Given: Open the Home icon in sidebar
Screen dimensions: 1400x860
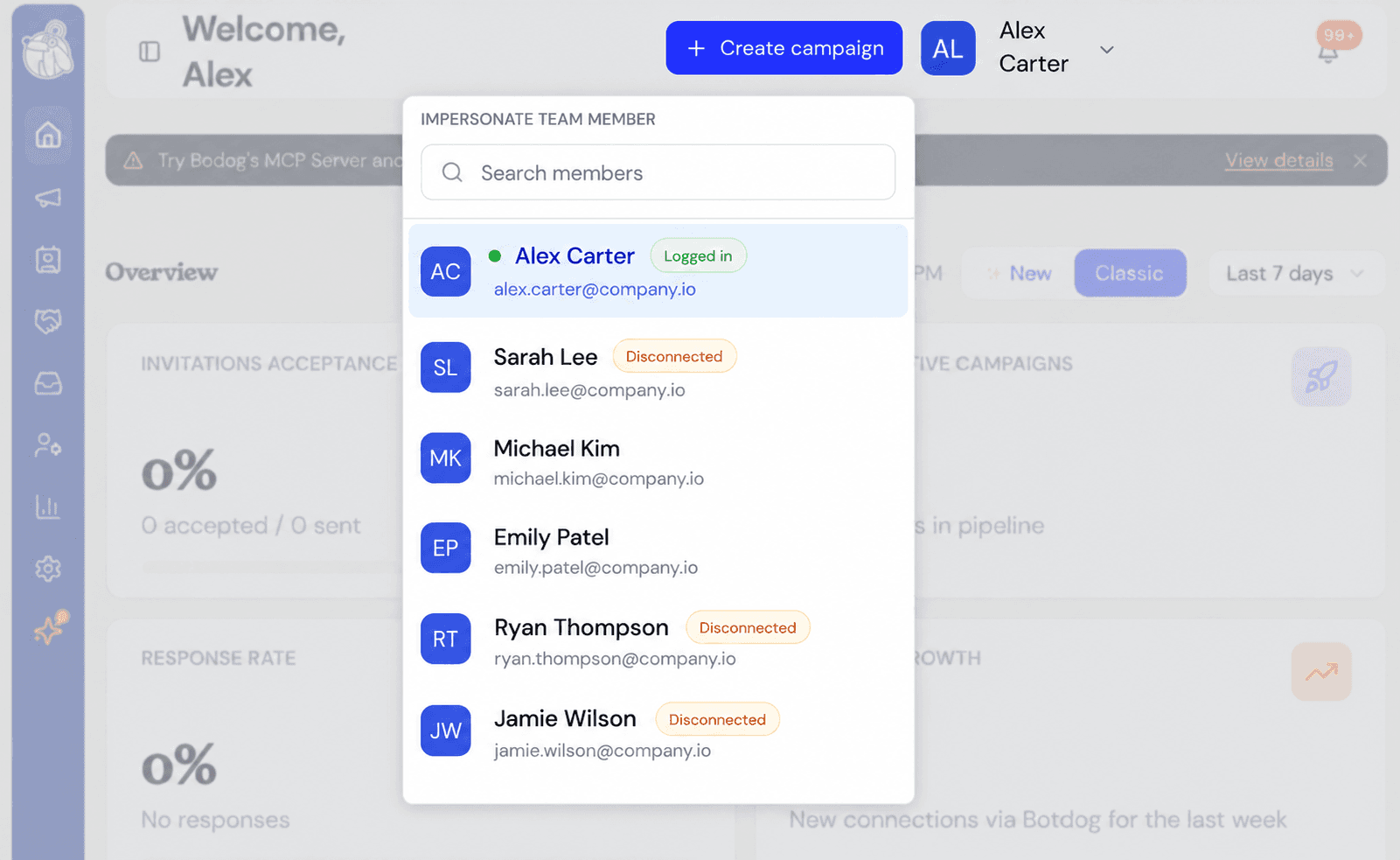Looking at the screenshot, I should [48, 136].
